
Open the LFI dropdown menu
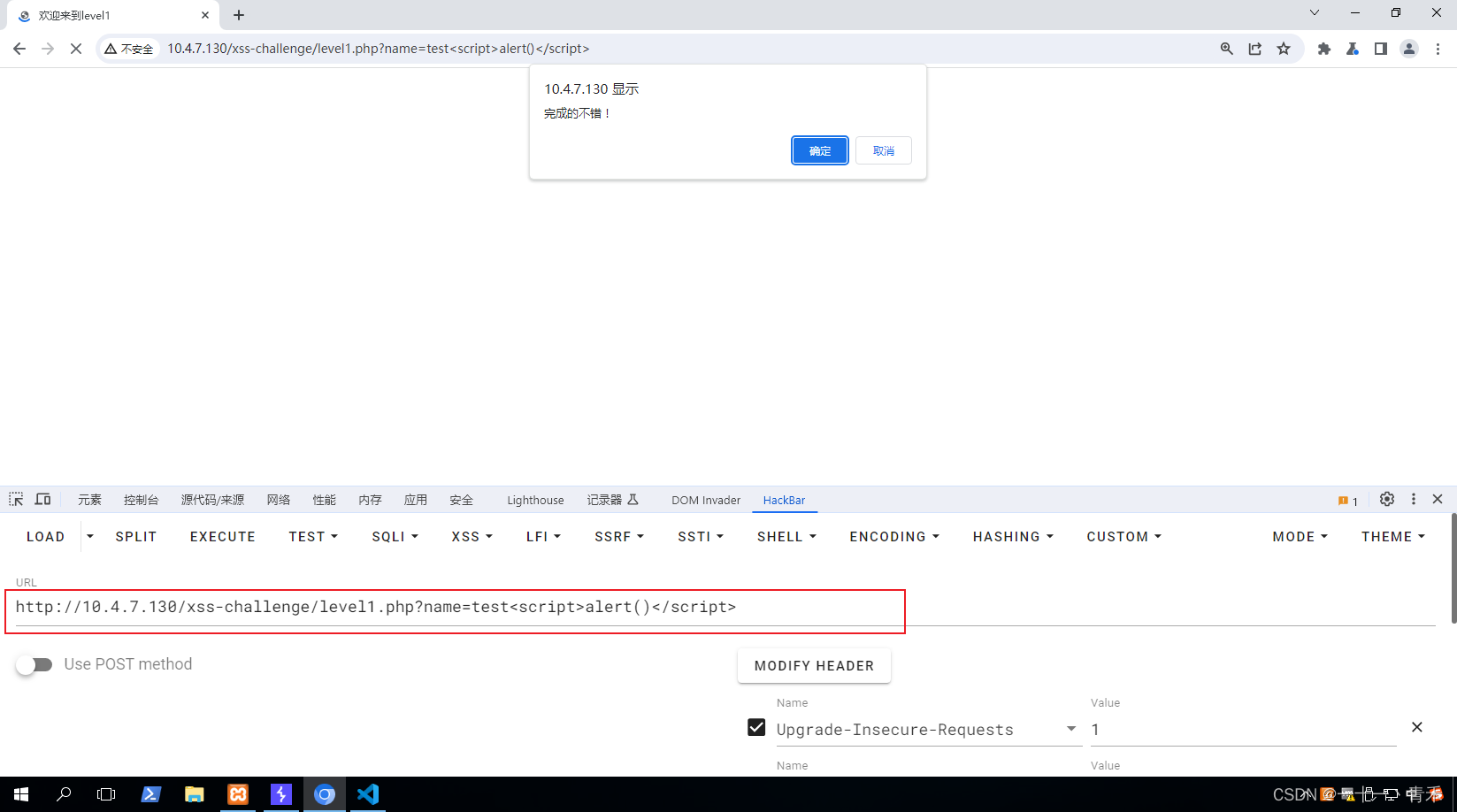click(x=543, y=537)
